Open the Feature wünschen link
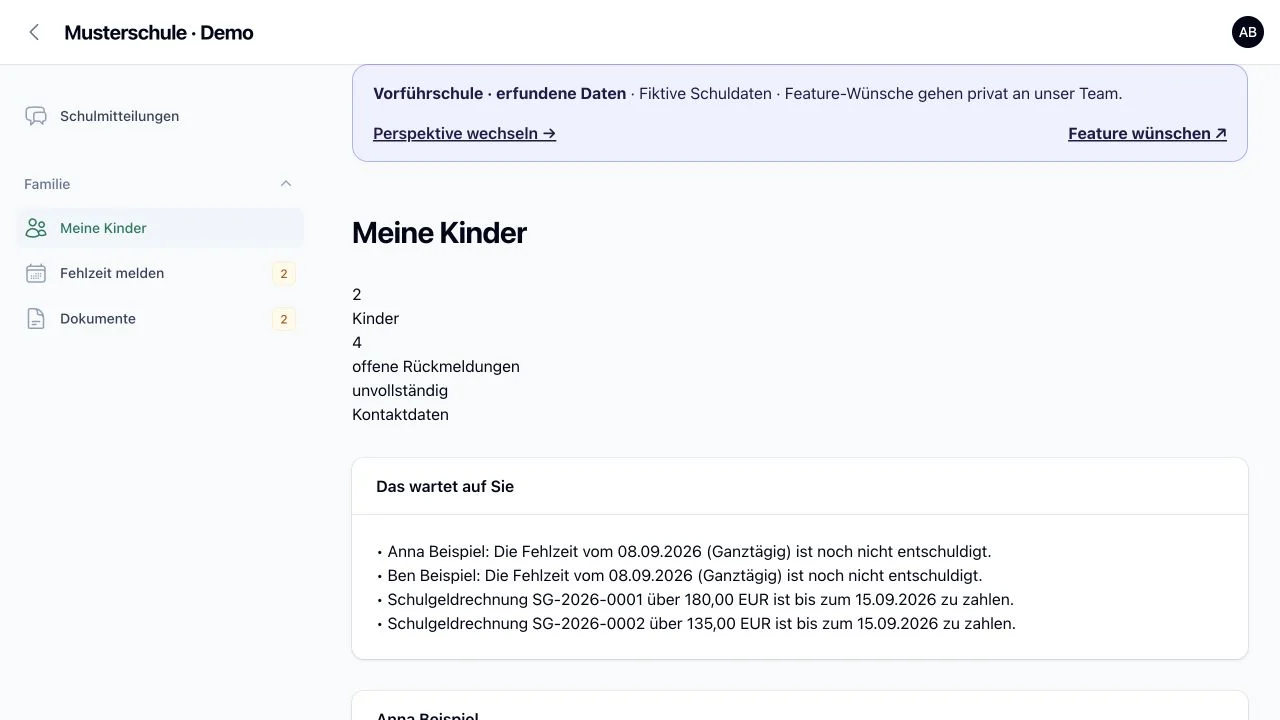The image size is (1280, 720). click(x=1147, y=133)
